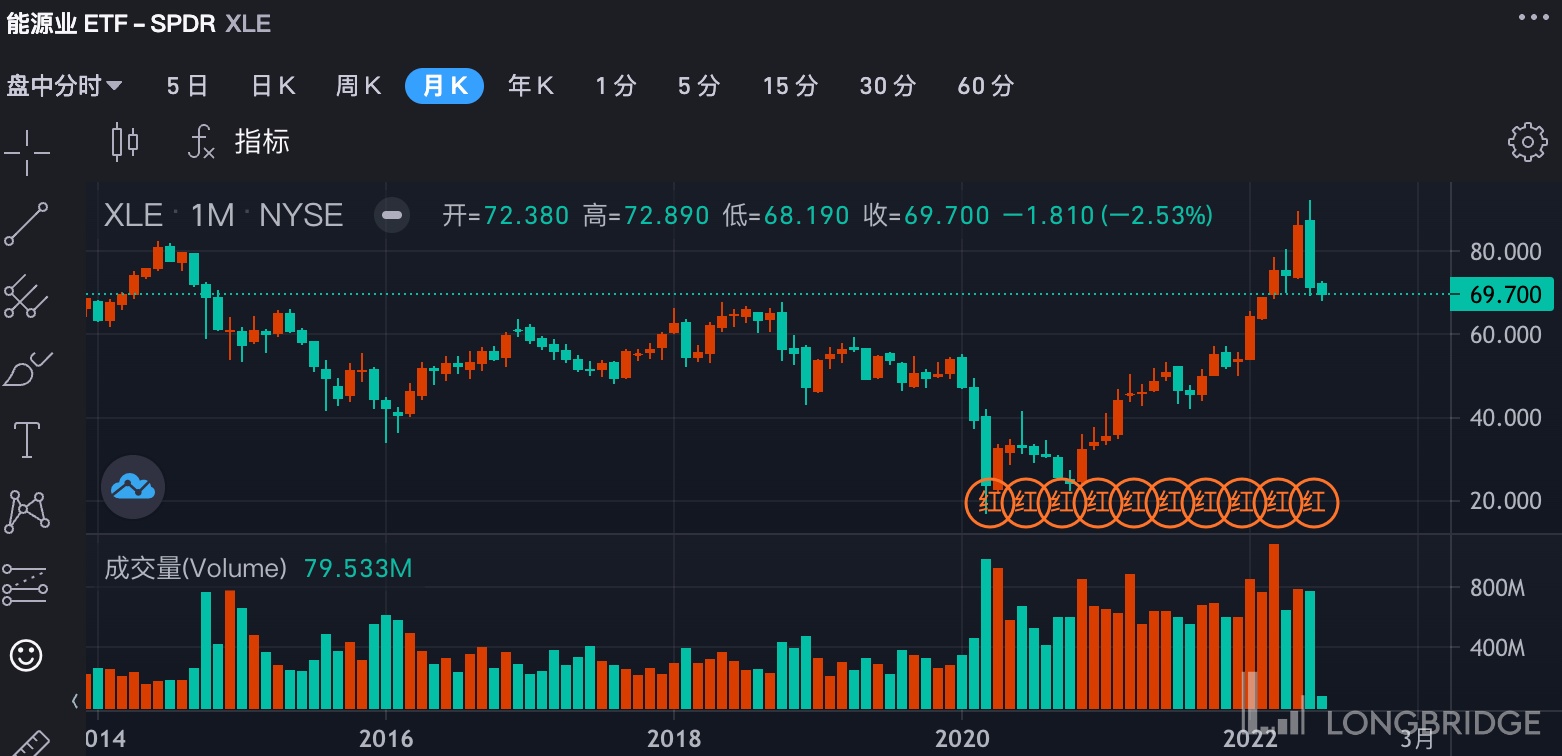1562x756 pixels.
Task: Click the 60.000 price axis label
Action: coord(1505,335)
